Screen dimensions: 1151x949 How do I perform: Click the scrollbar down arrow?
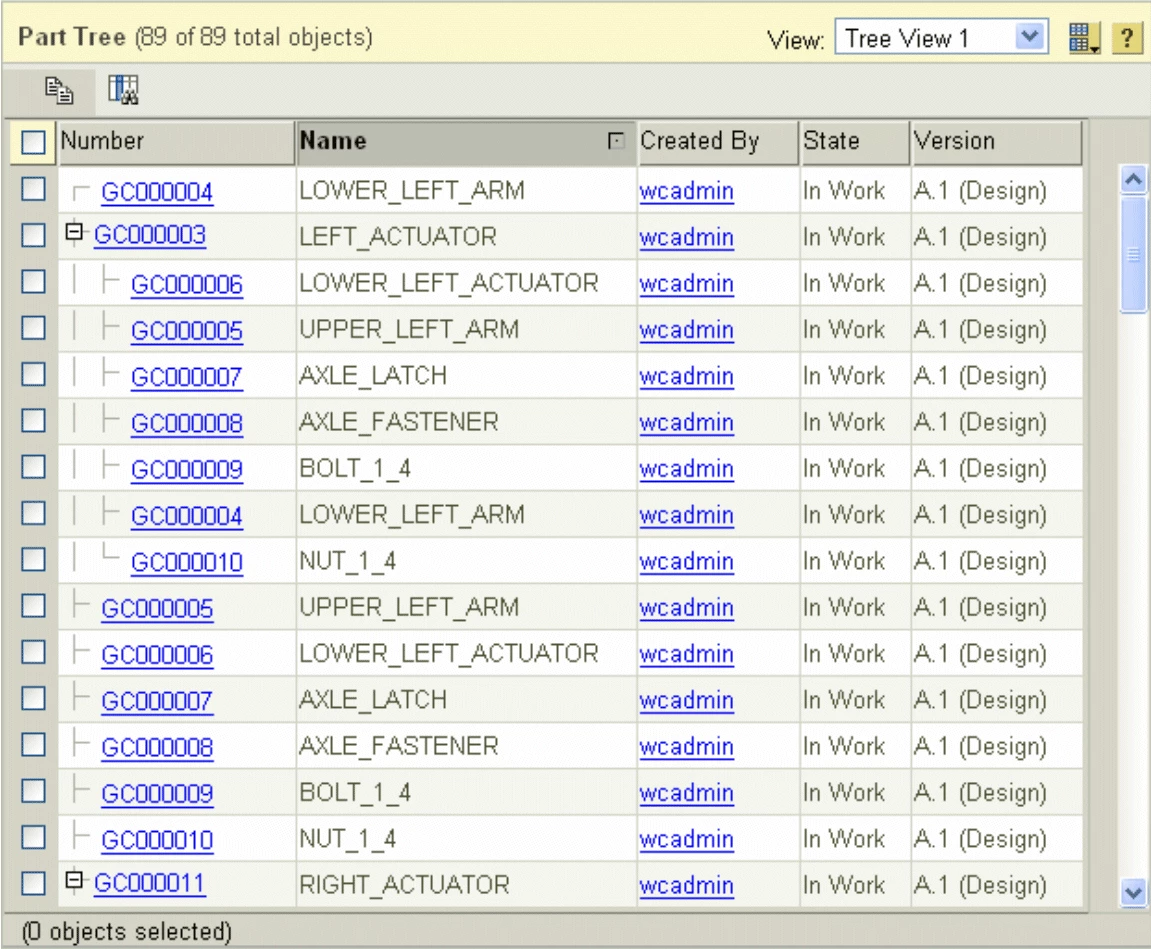coord(1133,892)
